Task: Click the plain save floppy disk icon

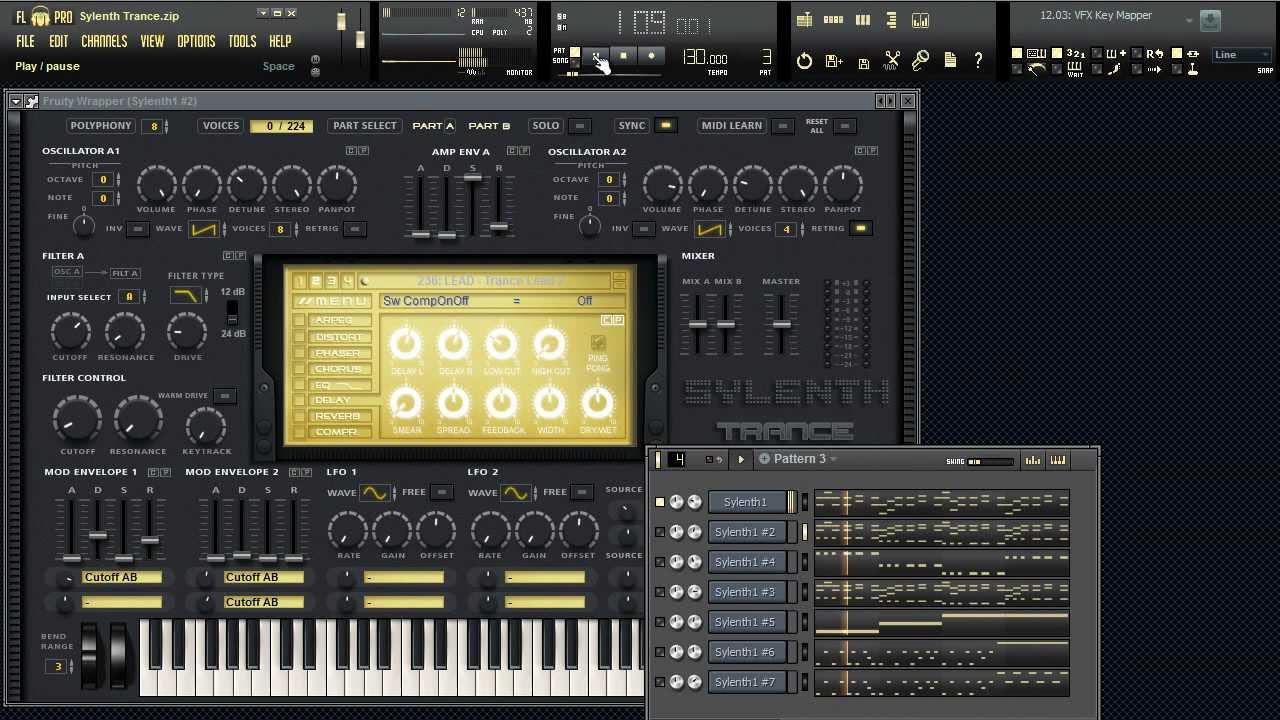Action: pos(864,63)
